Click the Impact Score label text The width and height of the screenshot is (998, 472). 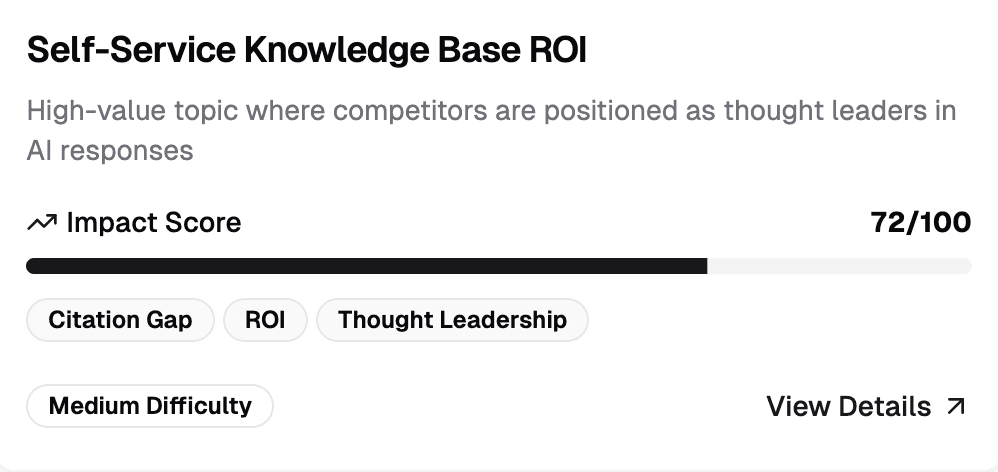point(154,223)
